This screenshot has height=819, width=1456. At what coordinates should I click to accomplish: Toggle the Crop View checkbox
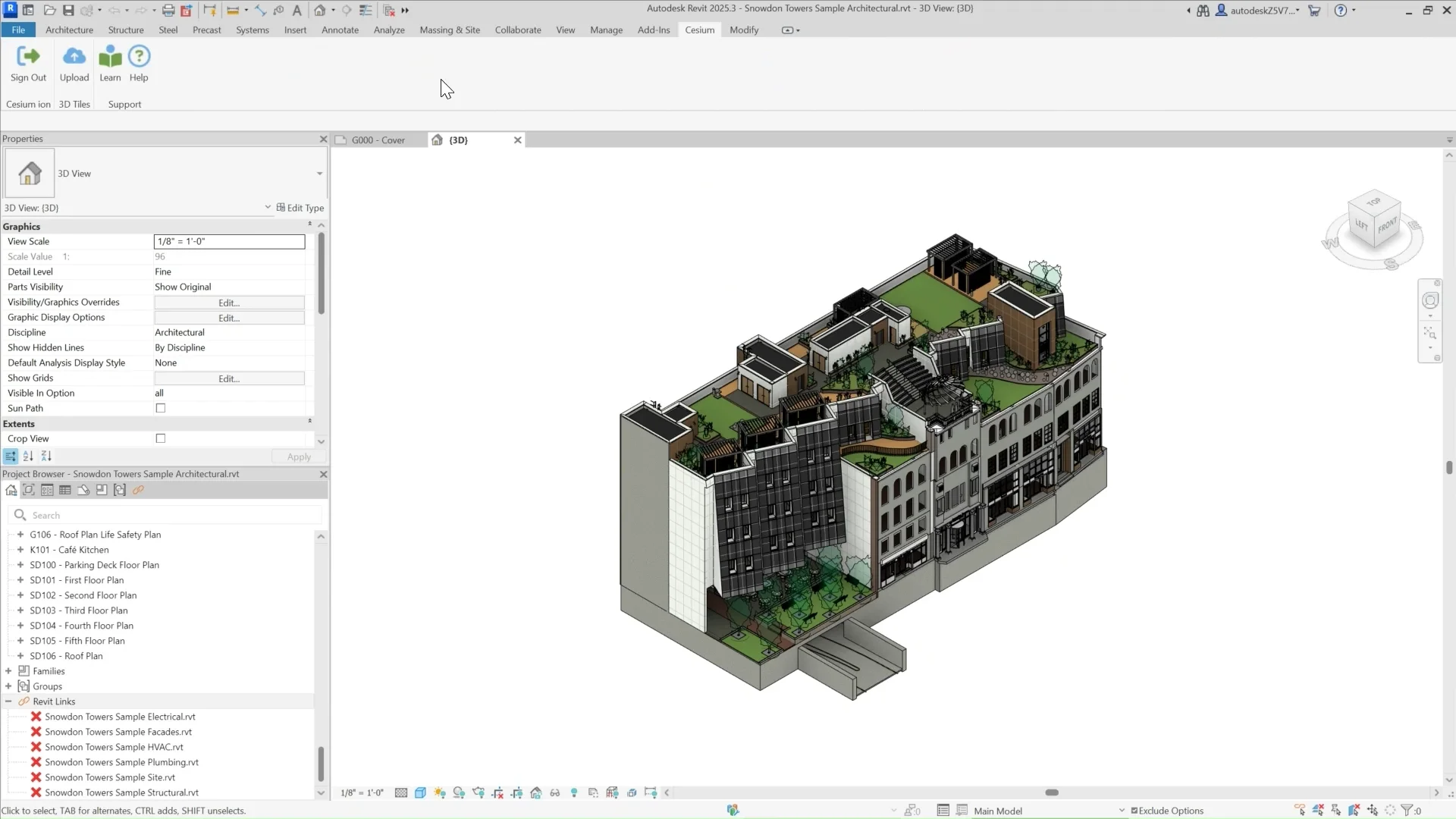pyautogui.click(x=161, y=438)
